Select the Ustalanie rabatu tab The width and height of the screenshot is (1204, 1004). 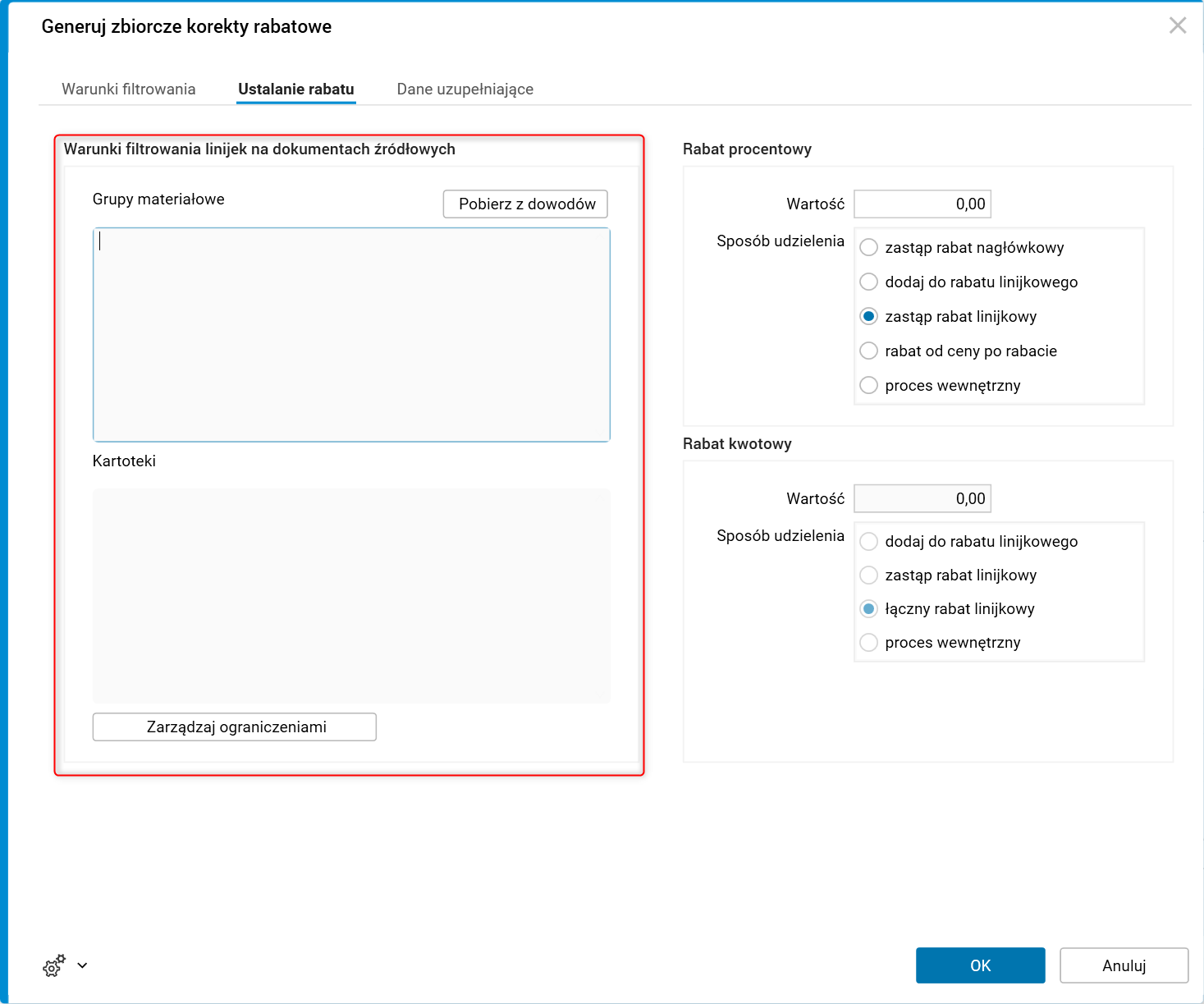coord(296,89)
